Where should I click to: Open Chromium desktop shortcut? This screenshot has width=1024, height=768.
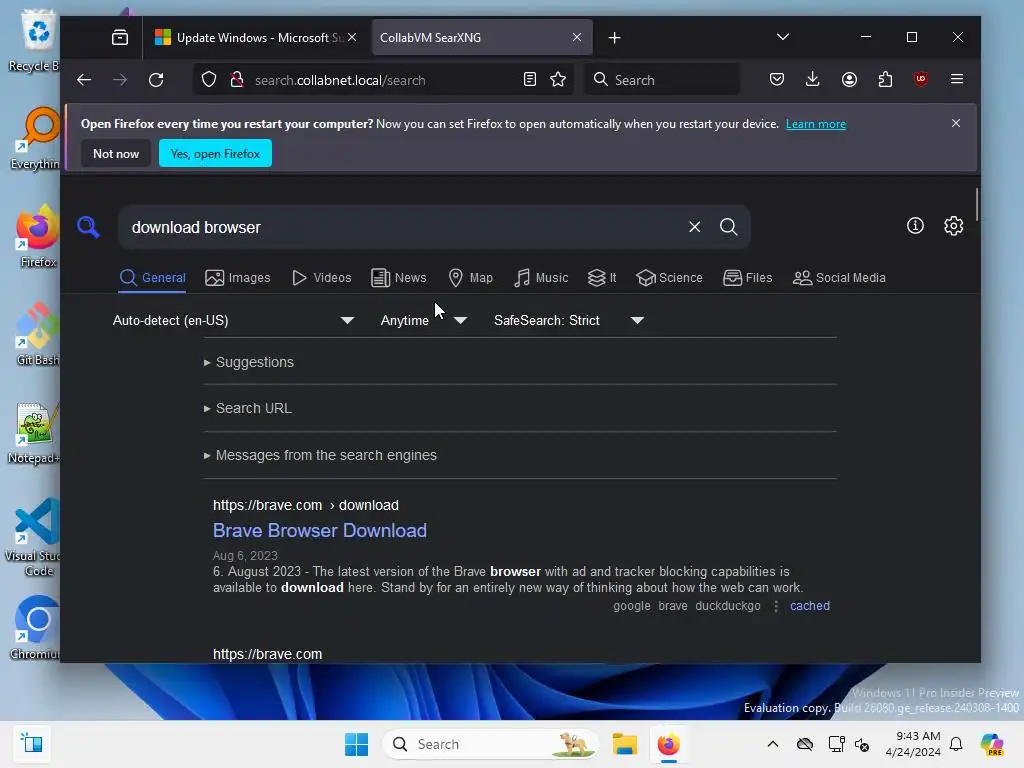click(37, 628)
